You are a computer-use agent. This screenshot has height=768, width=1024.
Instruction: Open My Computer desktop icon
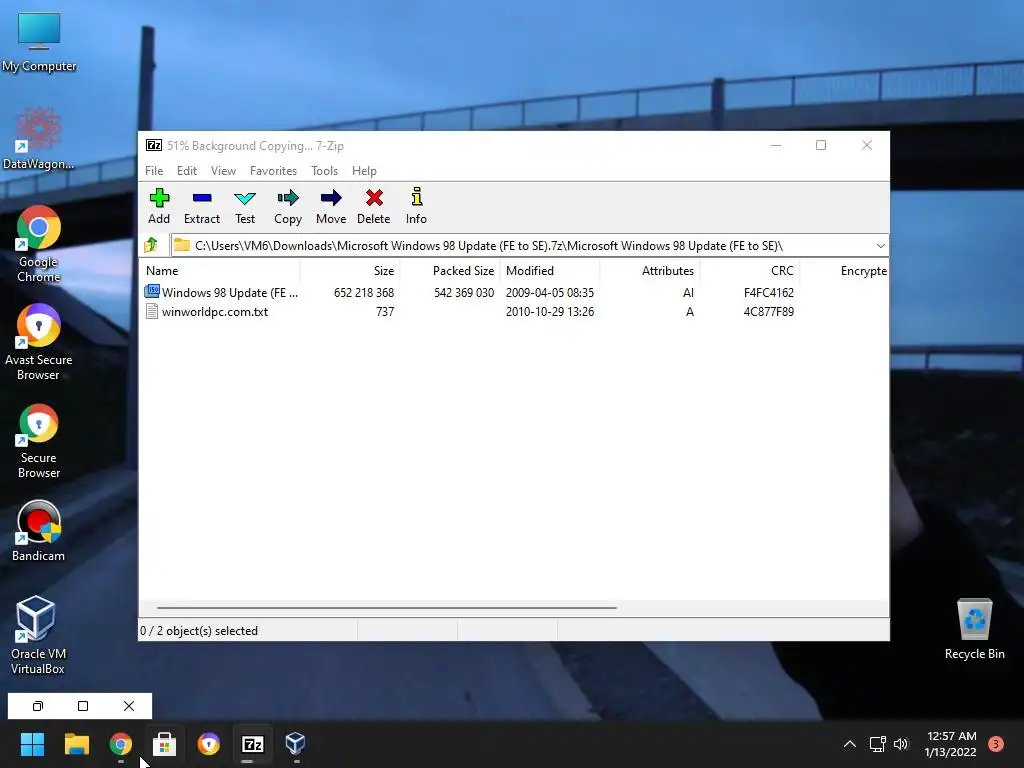coord(39,42)
